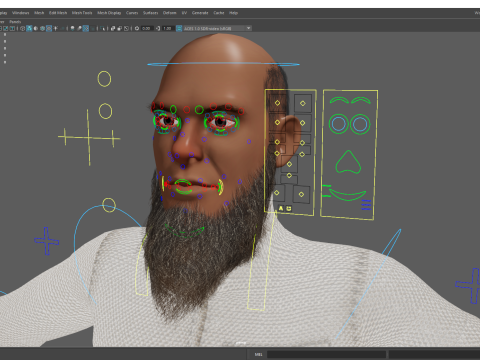Open the Edit Mesh menu
The width and height of the screenshot is (480, 360).
(x=58, y=13)
